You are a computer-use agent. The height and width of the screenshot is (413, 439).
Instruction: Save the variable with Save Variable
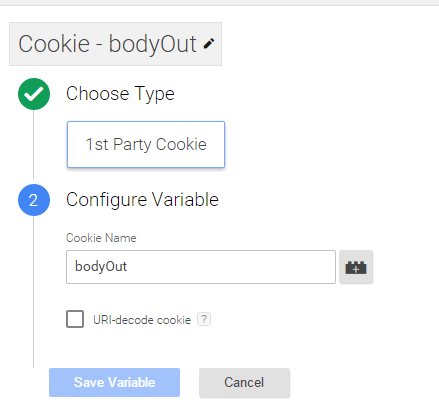point(114,382)
